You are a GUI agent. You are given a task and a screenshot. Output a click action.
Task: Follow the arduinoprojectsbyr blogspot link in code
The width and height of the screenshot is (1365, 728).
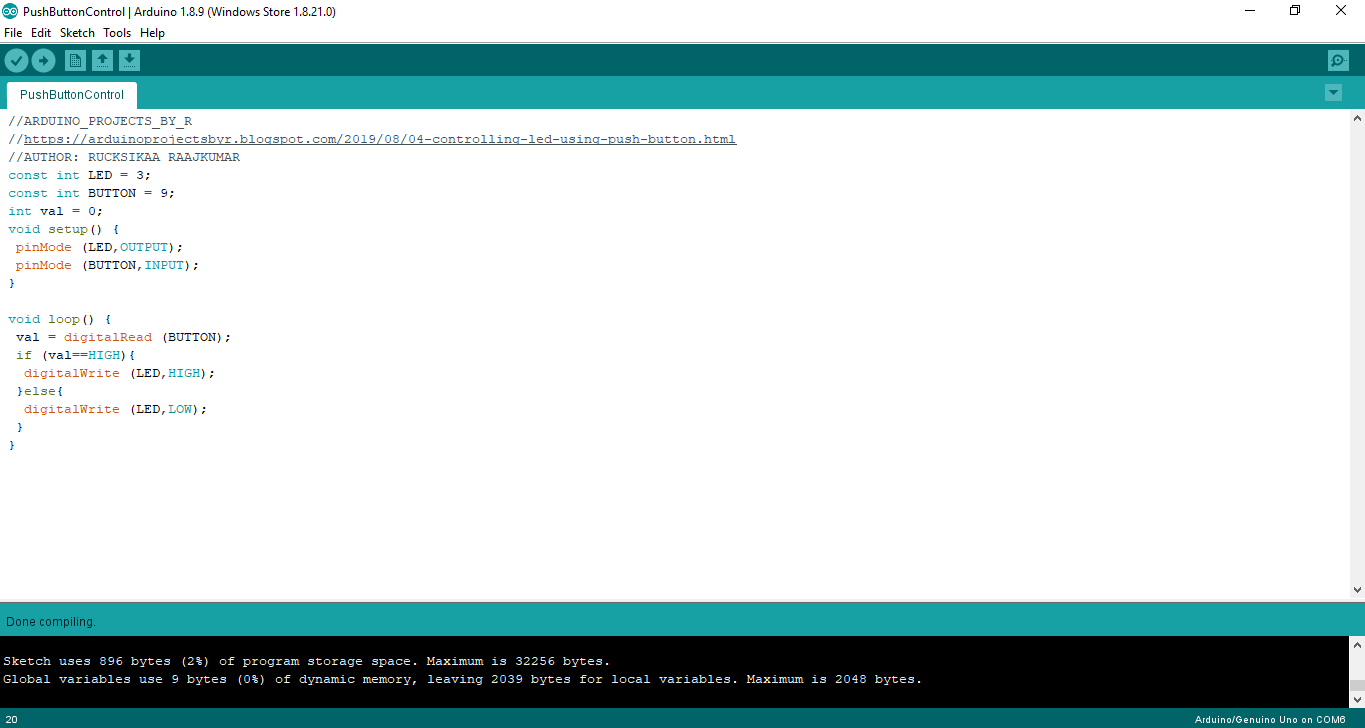(380, 139)
